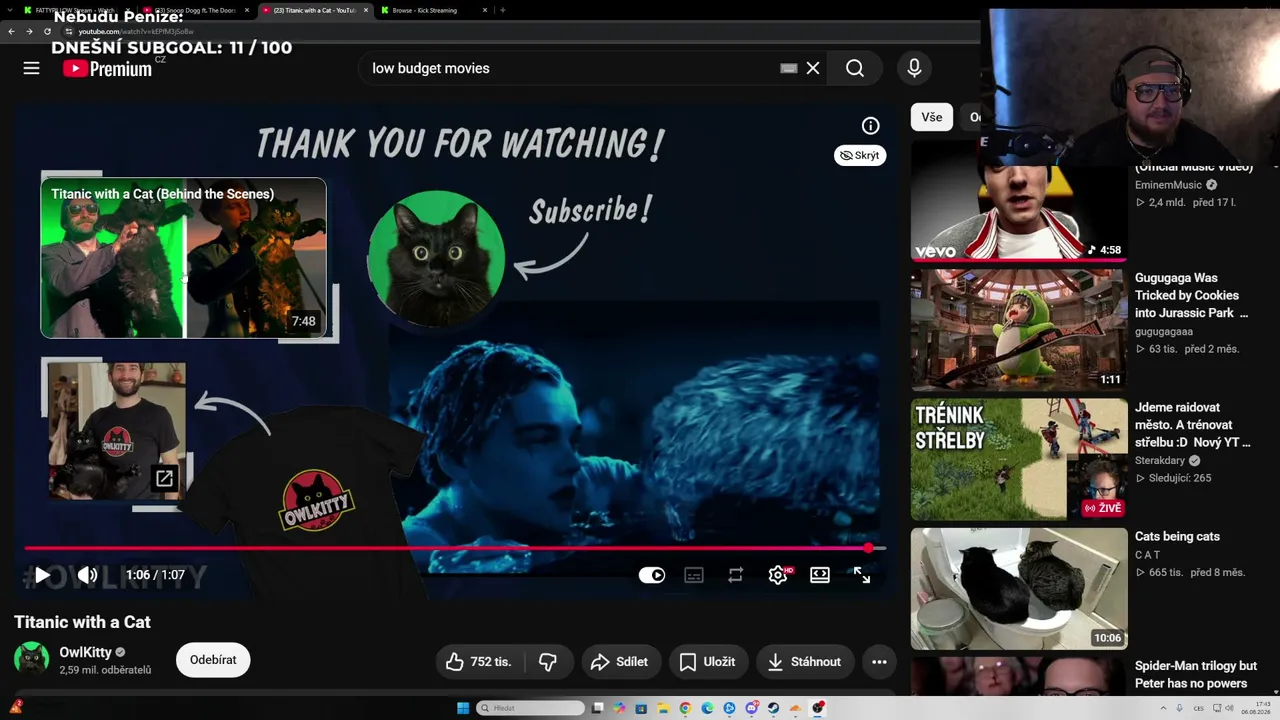Open the on-screen keyboard in search box
1280x720 pixels.
point(788,68)
